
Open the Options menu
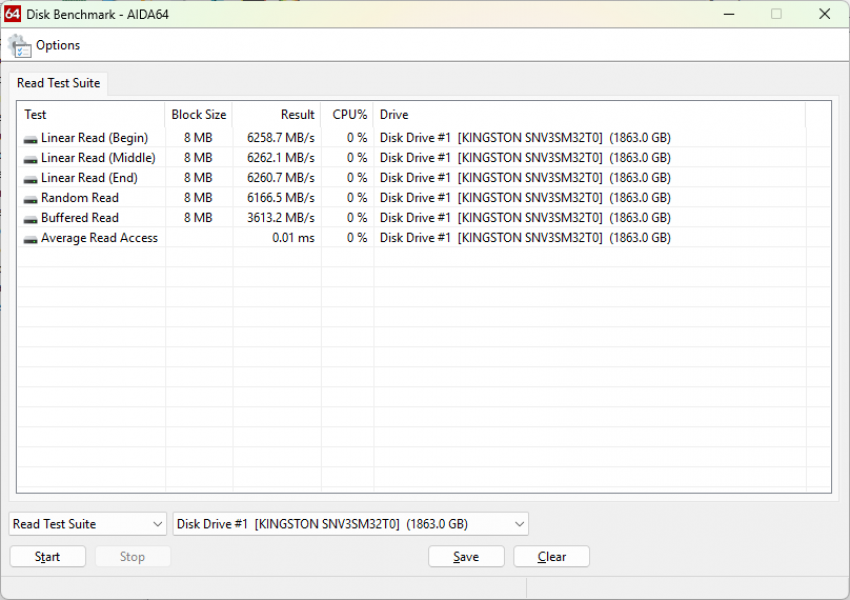pyautogui.click(x=58, y=46)
